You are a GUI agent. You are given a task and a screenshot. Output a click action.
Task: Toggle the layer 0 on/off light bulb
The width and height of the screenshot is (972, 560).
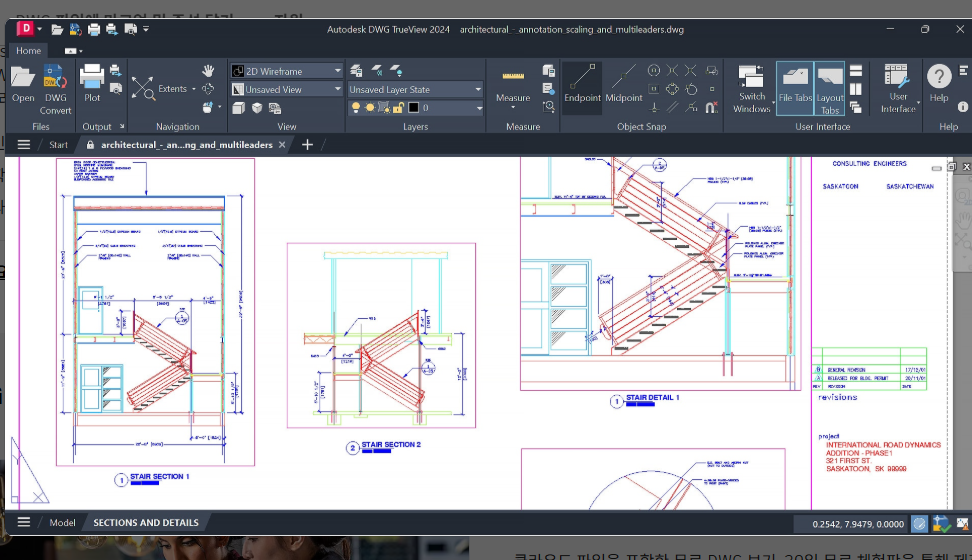click(356, 108)
